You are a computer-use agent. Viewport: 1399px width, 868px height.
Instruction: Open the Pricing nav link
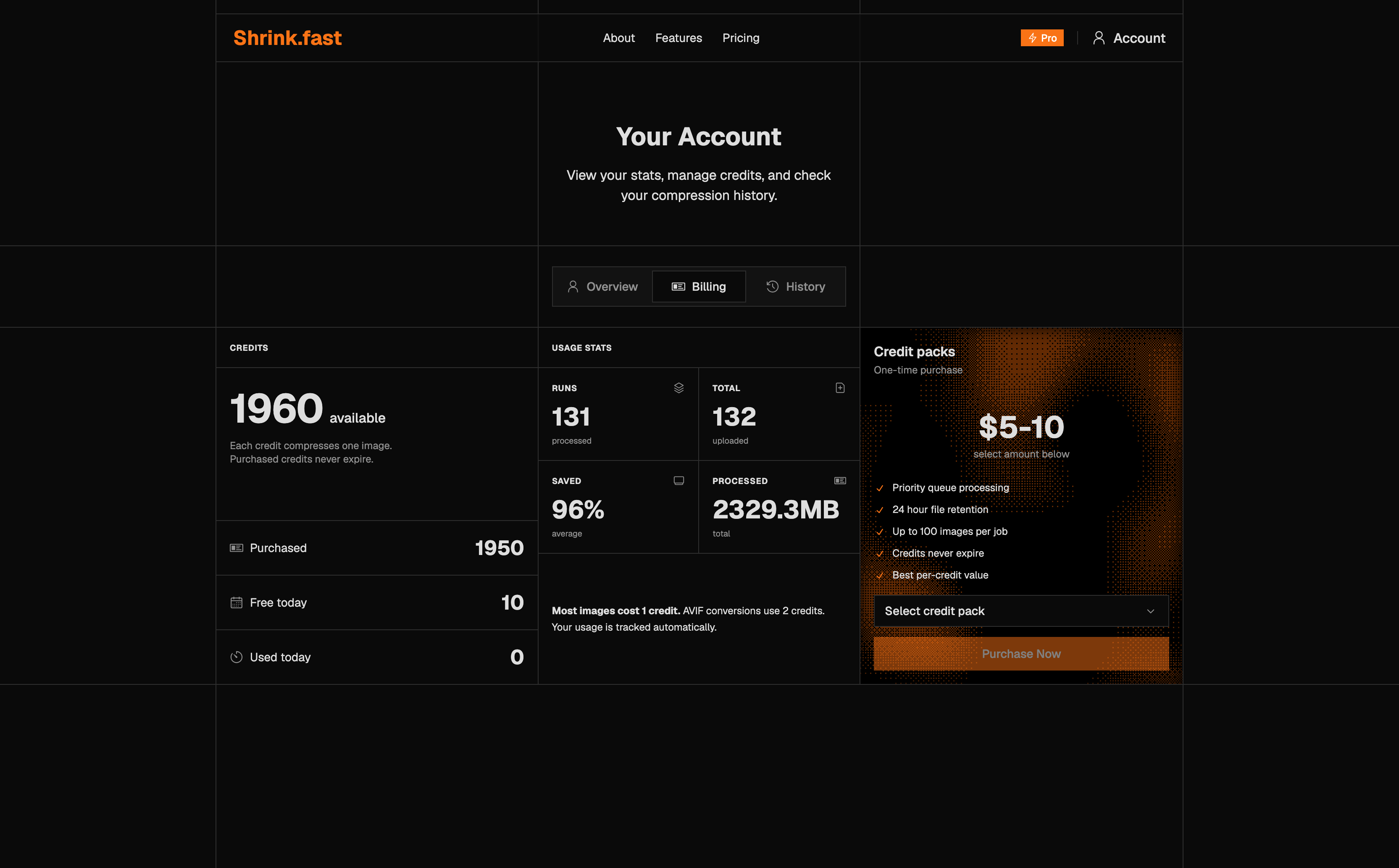coord(741,38)
